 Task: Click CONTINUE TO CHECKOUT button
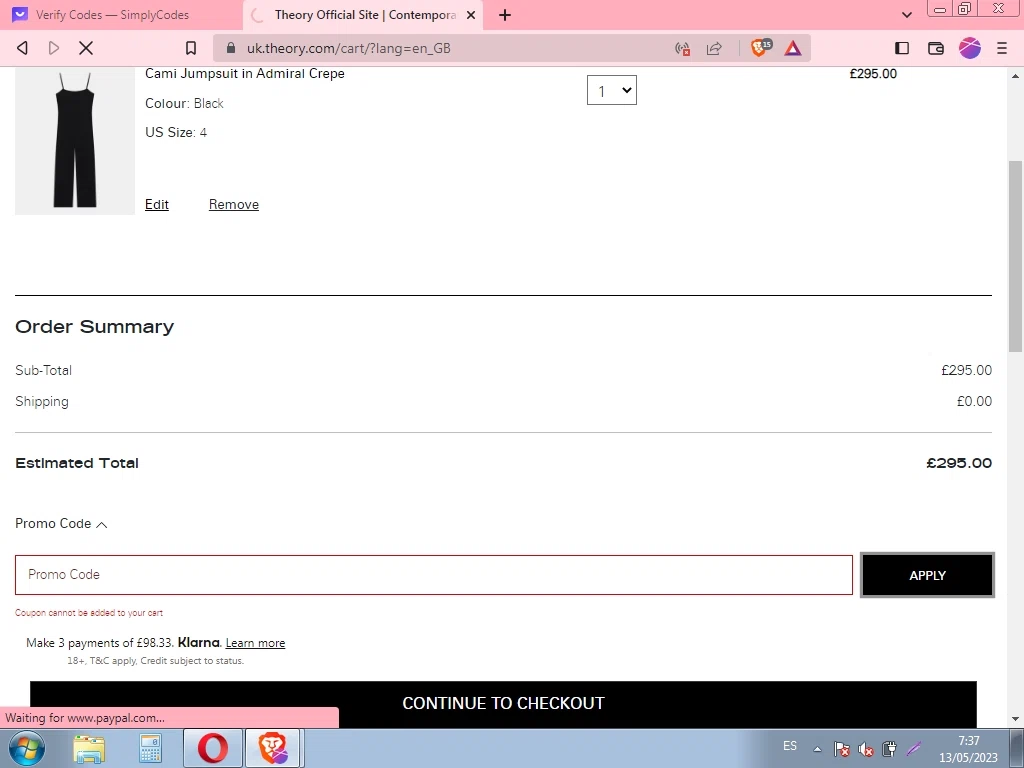pyautogui.click(x=503, y=703)
